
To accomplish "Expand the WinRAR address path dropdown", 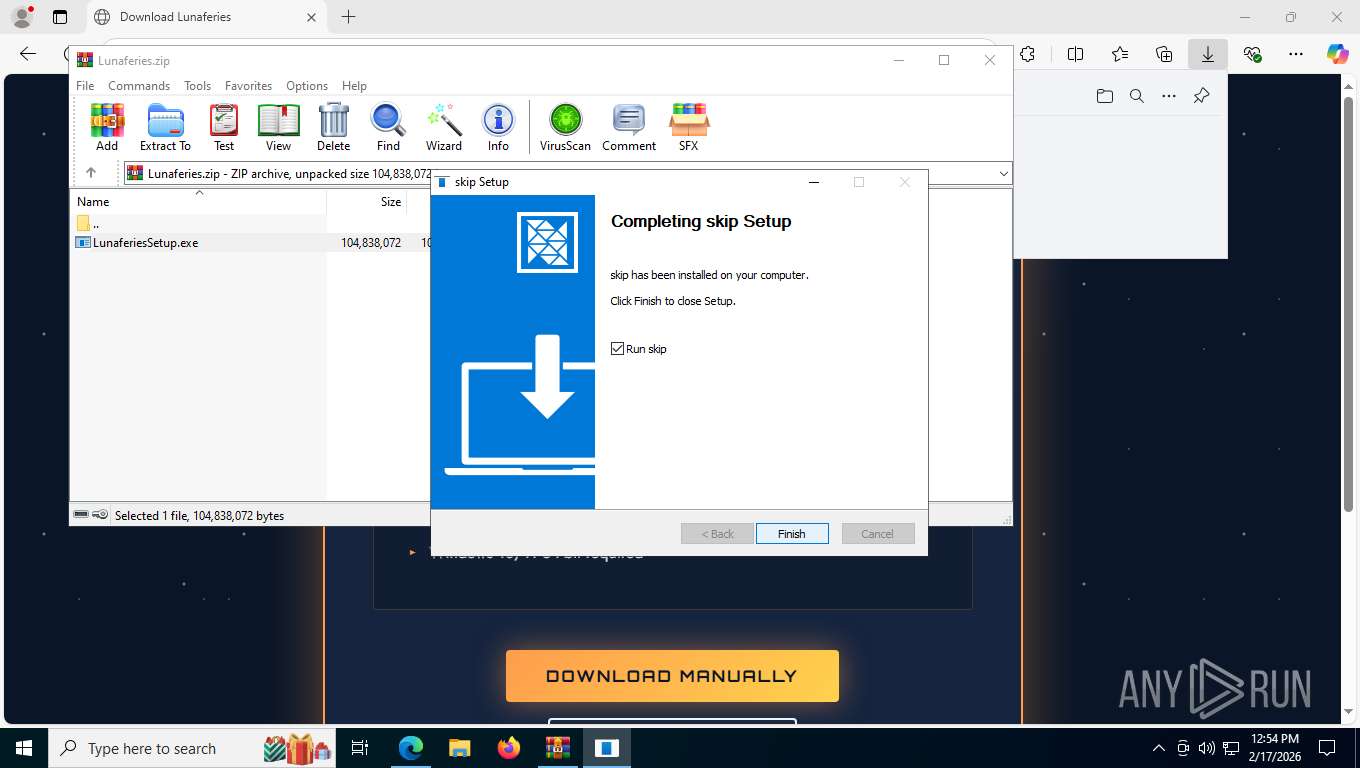I will pos(1003,174).
